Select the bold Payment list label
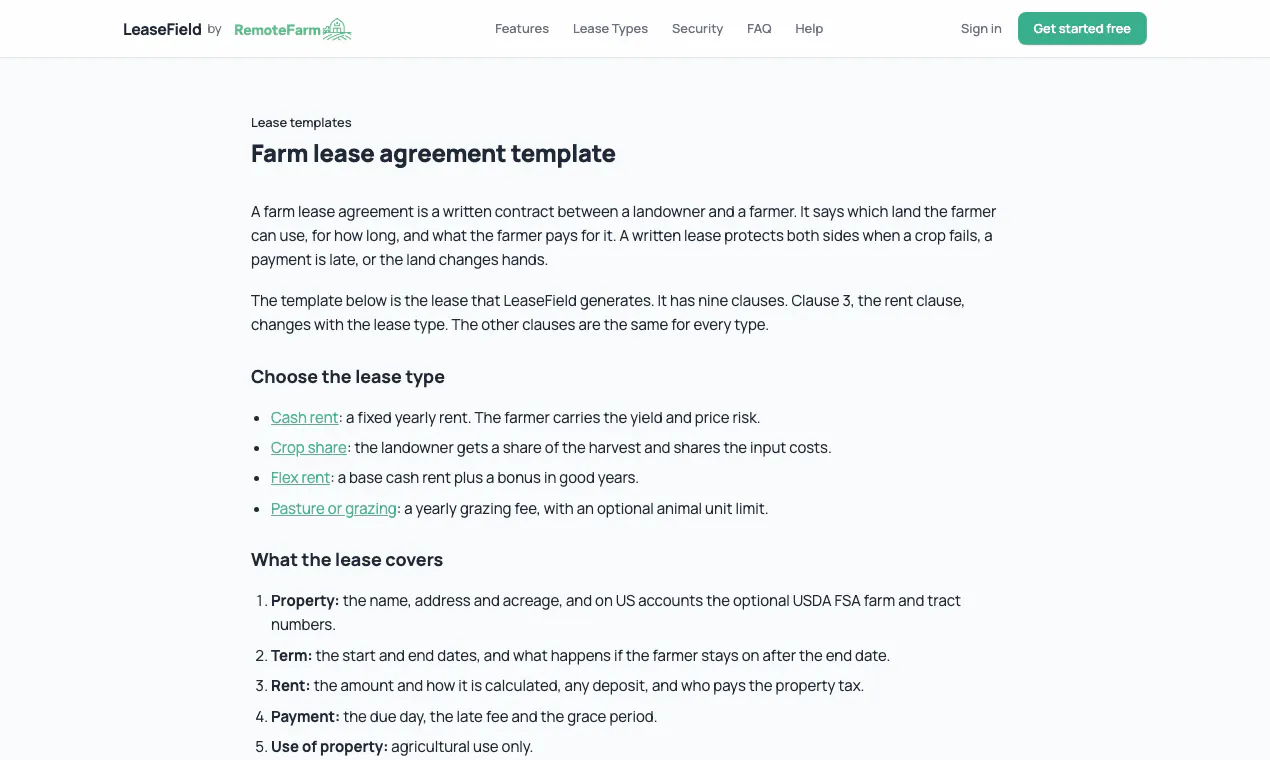 coord(305,717)
